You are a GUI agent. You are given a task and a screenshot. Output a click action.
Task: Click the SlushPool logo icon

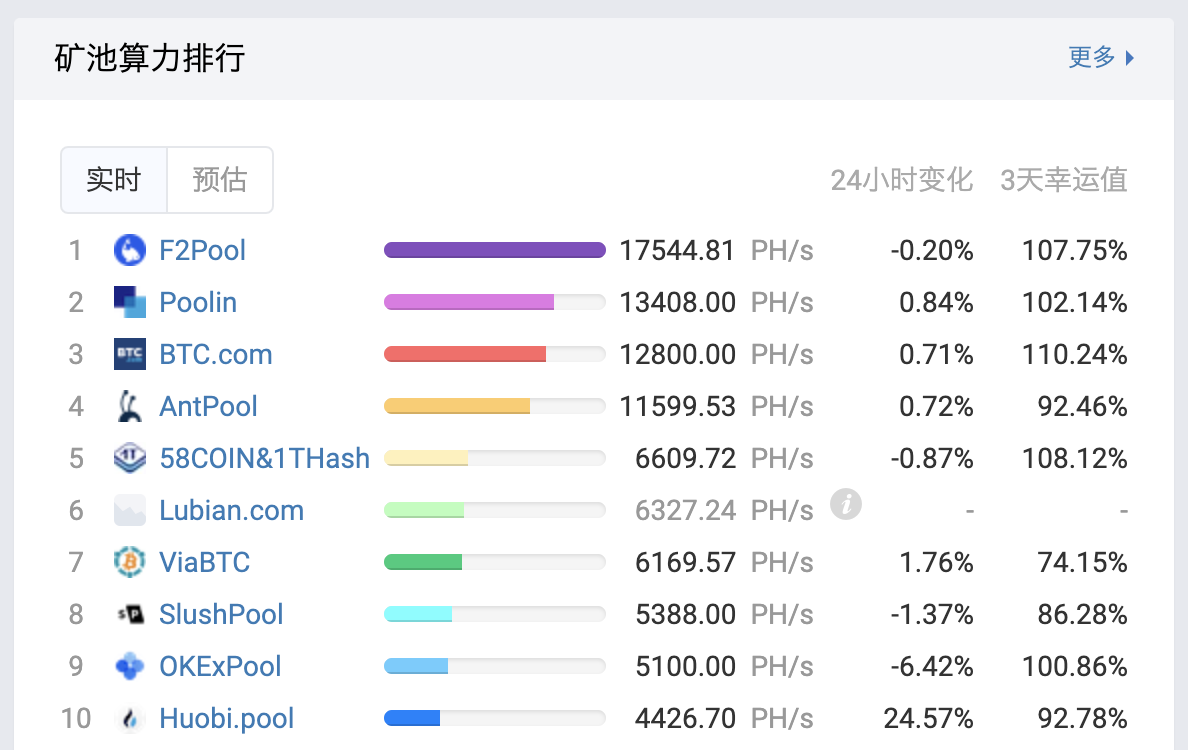tap(130, 614)
